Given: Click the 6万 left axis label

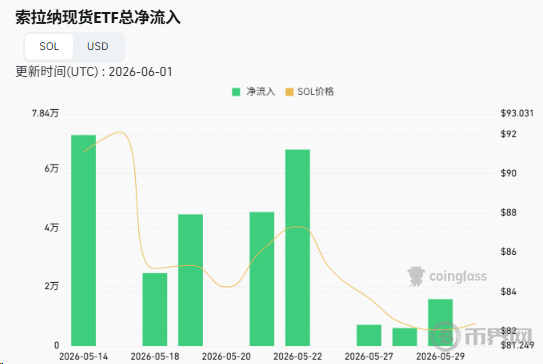Looking at the screenshot, I should 51,169.
